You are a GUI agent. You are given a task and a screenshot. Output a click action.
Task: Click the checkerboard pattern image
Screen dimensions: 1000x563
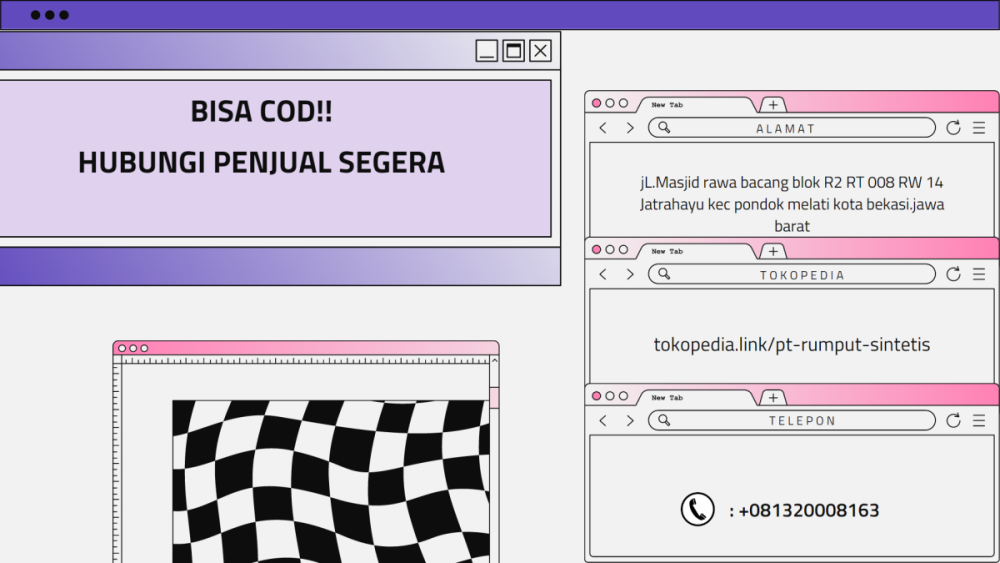pyautogui.click(x=329, y=480)
